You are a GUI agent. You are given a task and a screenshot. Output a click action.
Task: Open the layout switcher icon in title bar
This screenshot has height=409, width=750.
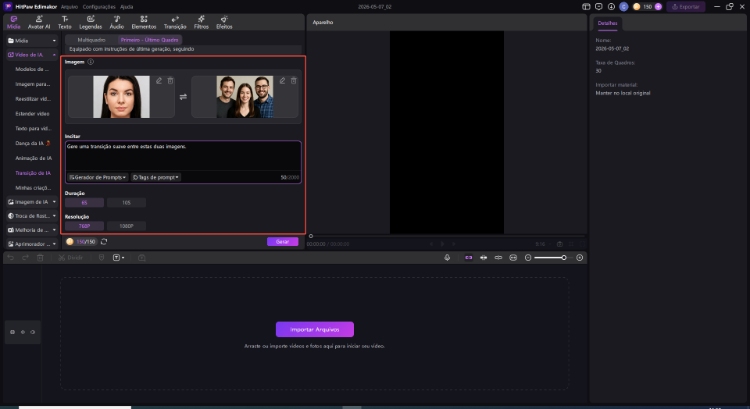pyautogui.click(x=586, y=7)
